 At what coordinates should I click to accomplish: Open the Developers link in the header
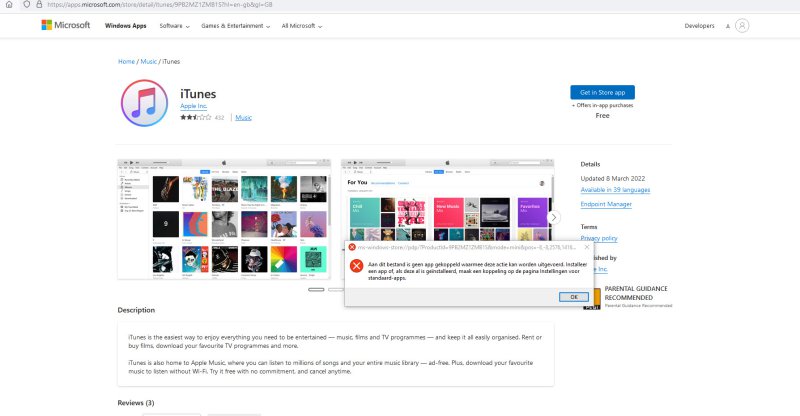coord(699,25)
